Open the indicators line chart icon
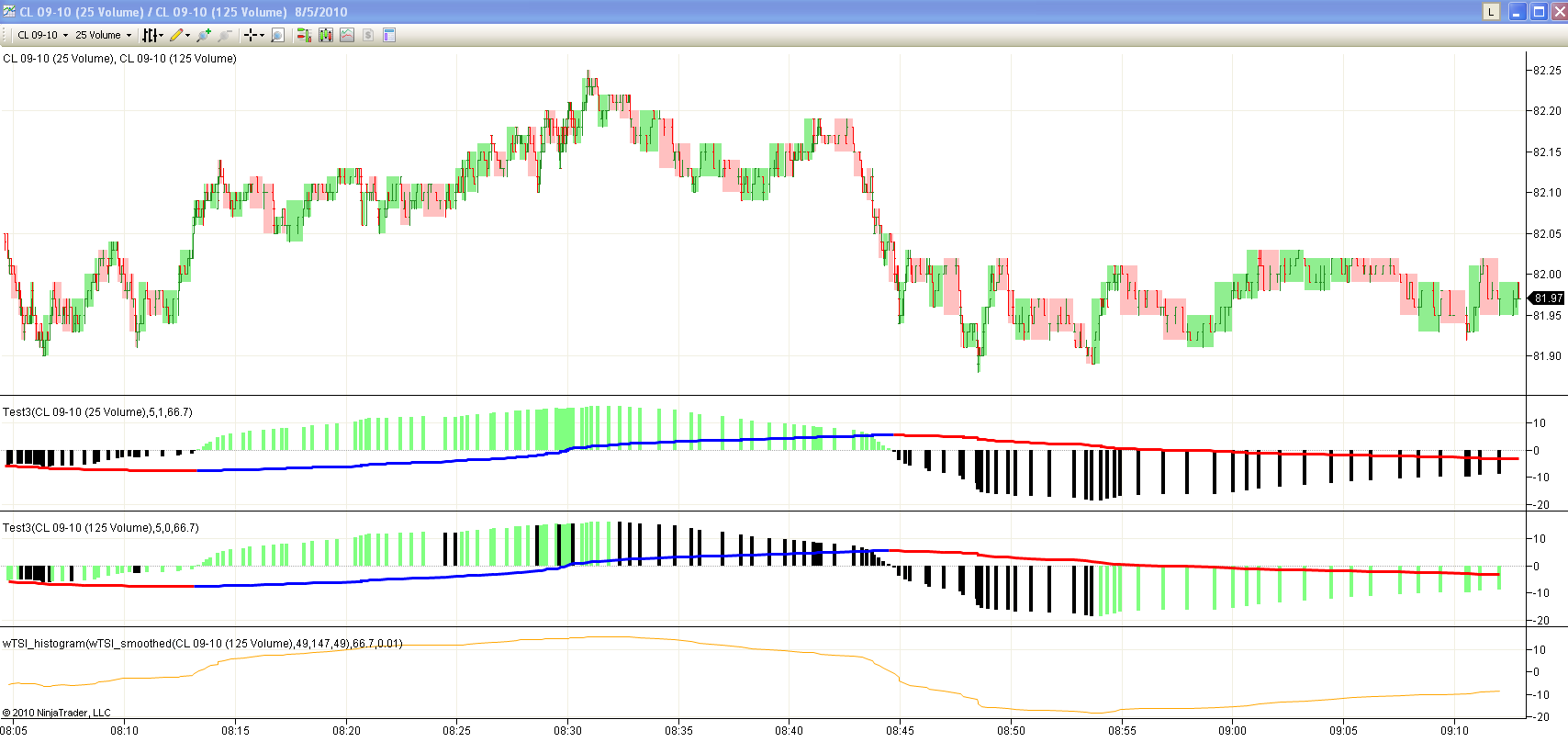1568x742 pixels. [x=347, y=35]
